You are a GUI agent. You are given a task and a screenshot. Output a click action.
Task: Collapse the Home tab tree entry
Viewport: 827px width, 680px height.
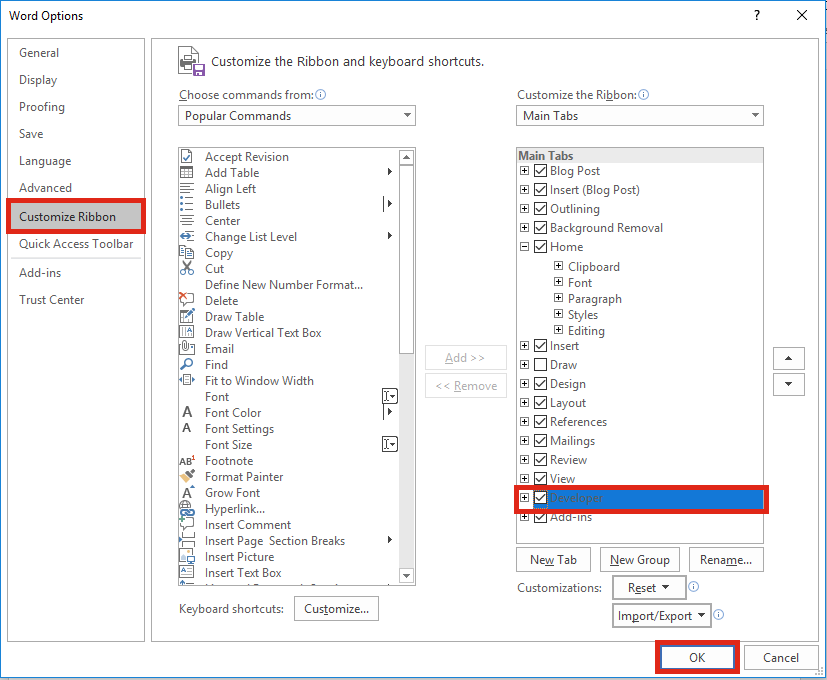524,246
